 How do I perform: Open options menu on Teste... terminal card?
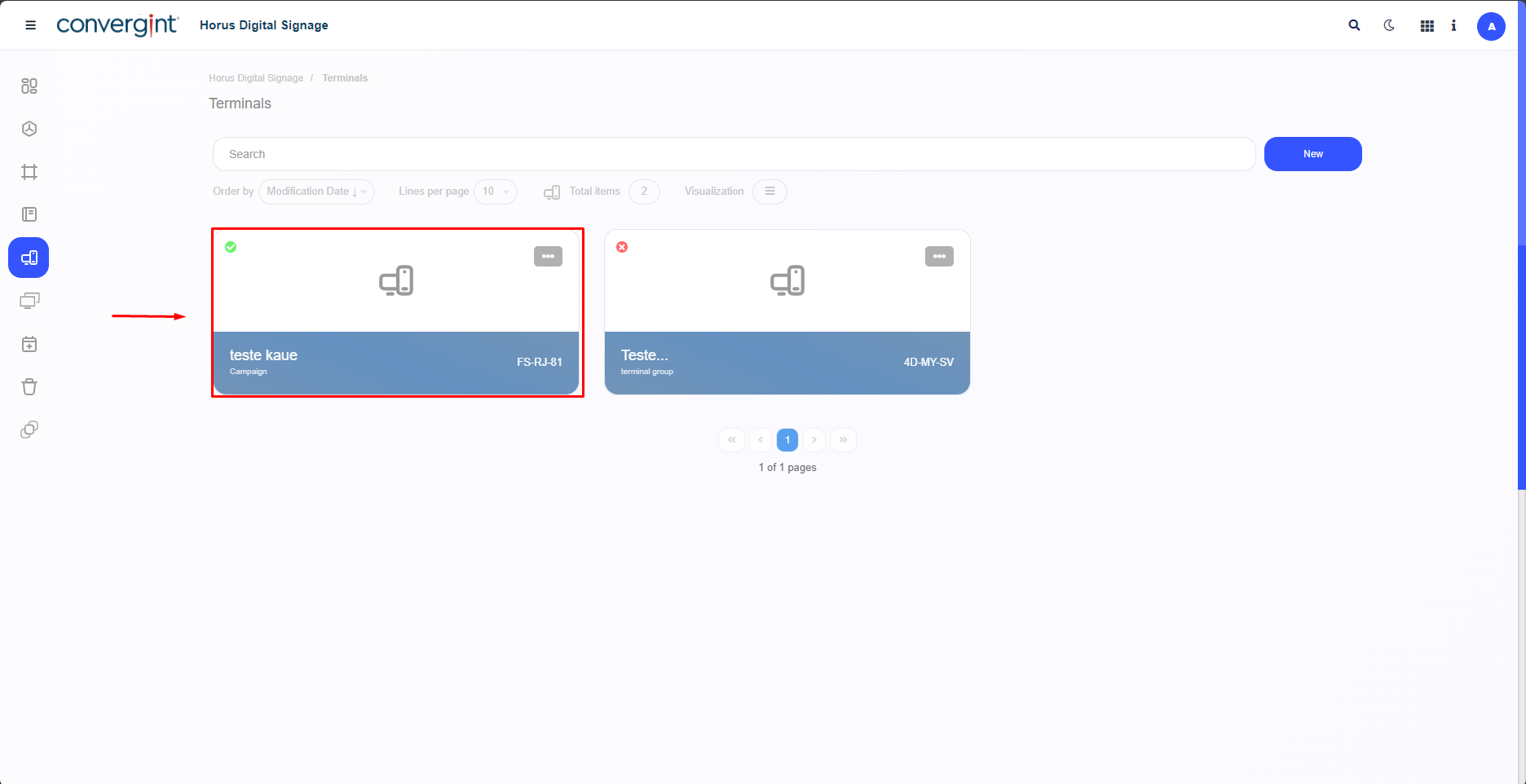click(939, 256)
